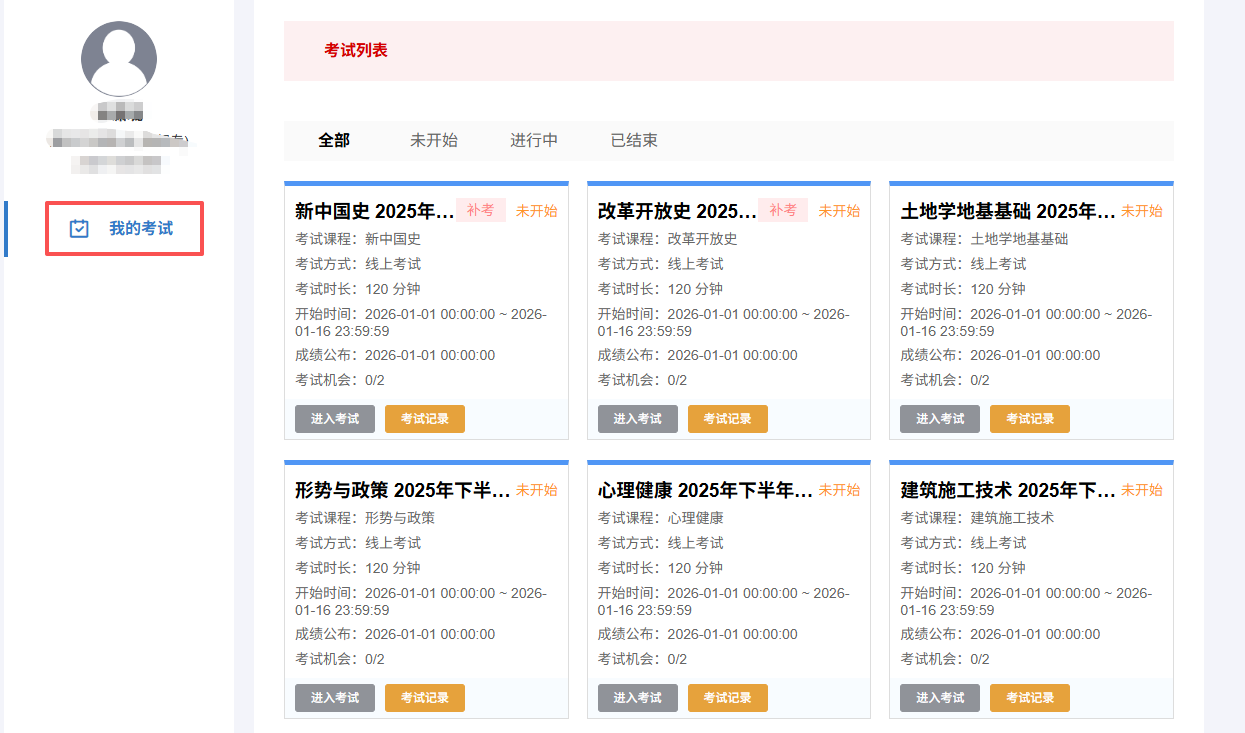Open 考试记录 for 改革开放史
The width and height of the screenshot is (1245, 733).
coord(727,419)
